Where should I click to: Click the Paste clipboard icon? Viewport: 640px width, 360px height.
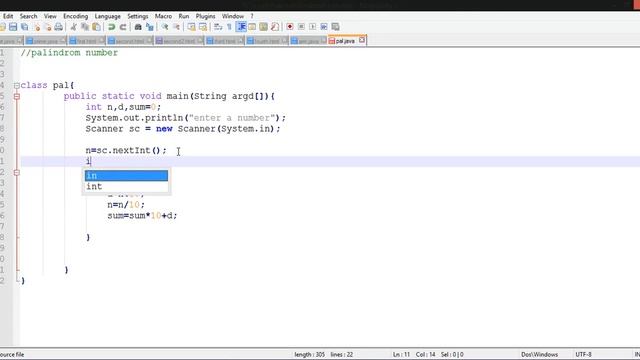pos(96,27)
